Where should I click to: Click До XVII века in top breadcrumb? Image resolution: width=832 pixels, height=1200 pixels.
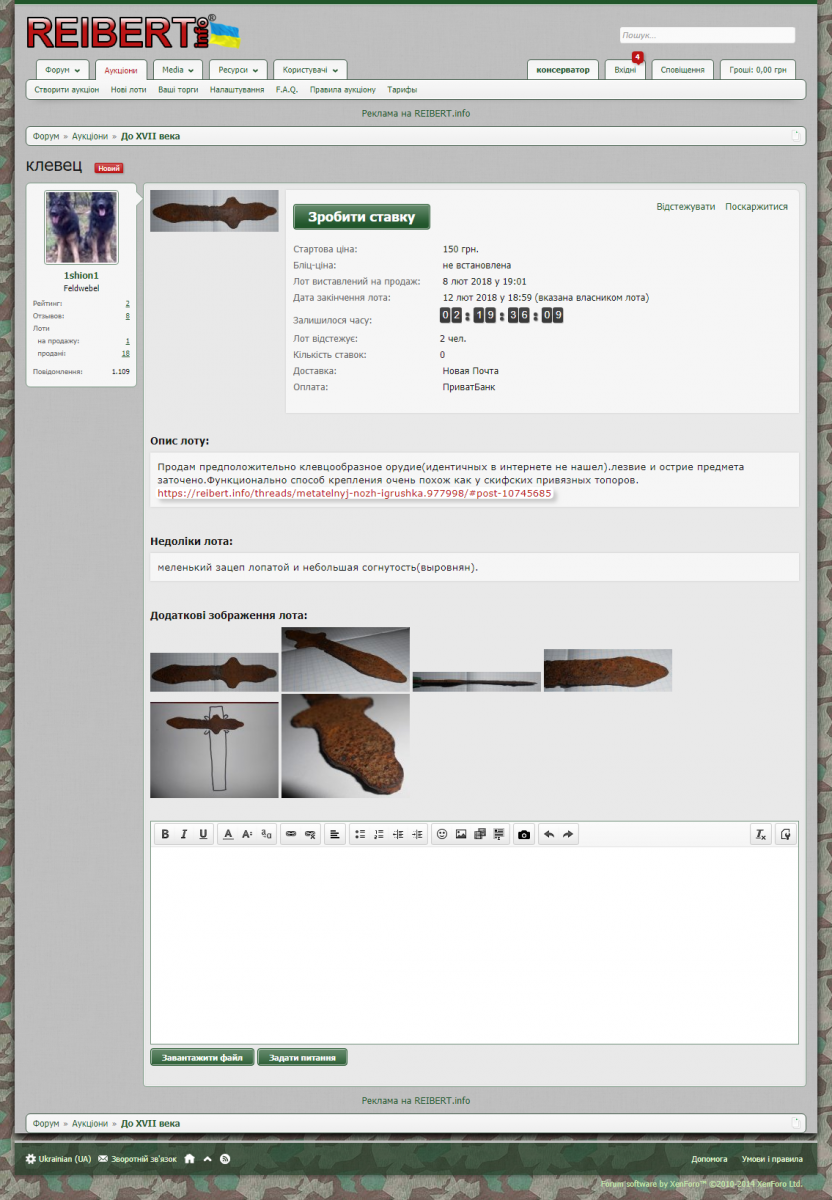[151, 136]
